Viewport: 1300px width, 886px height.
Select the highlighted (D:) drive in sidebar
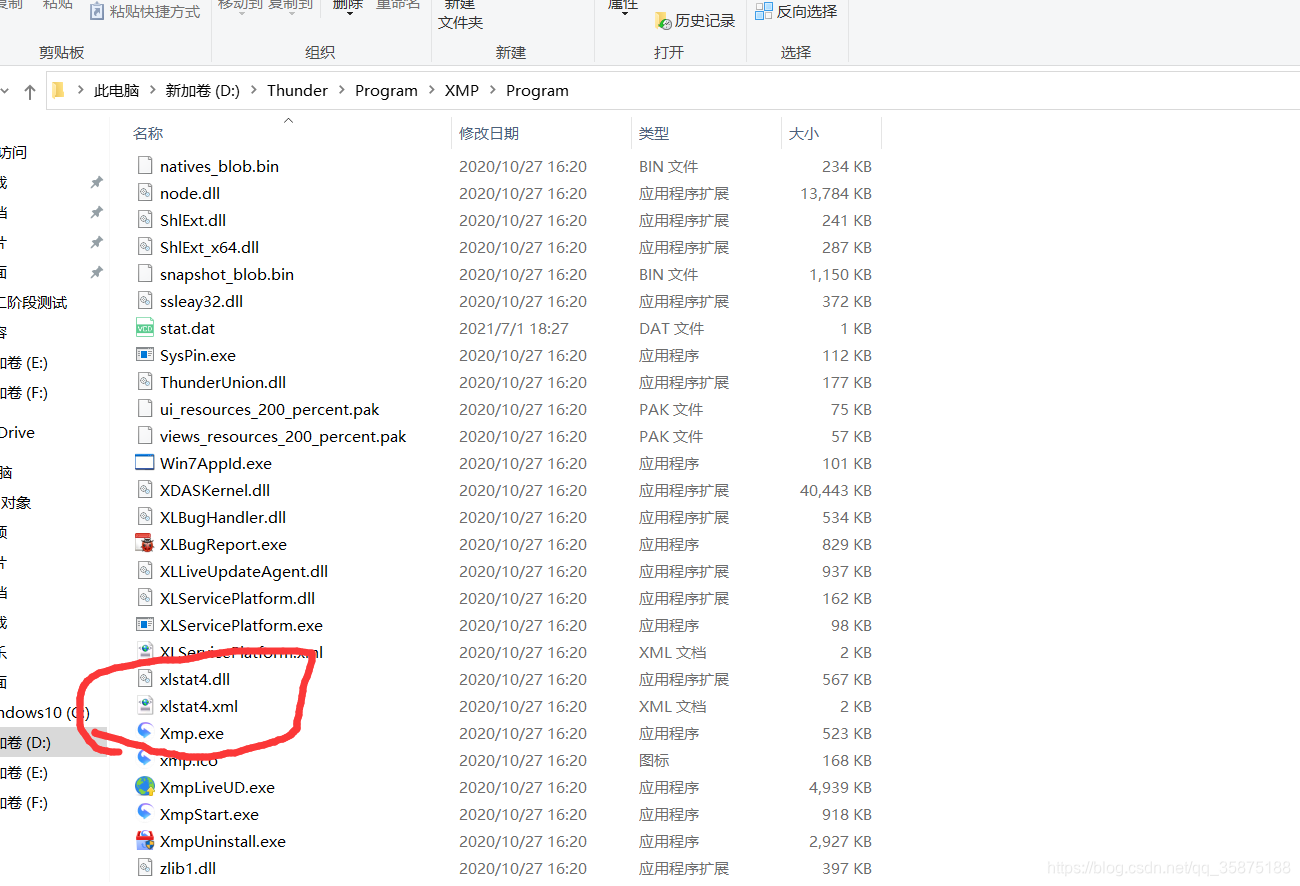(x=53, y=742)
